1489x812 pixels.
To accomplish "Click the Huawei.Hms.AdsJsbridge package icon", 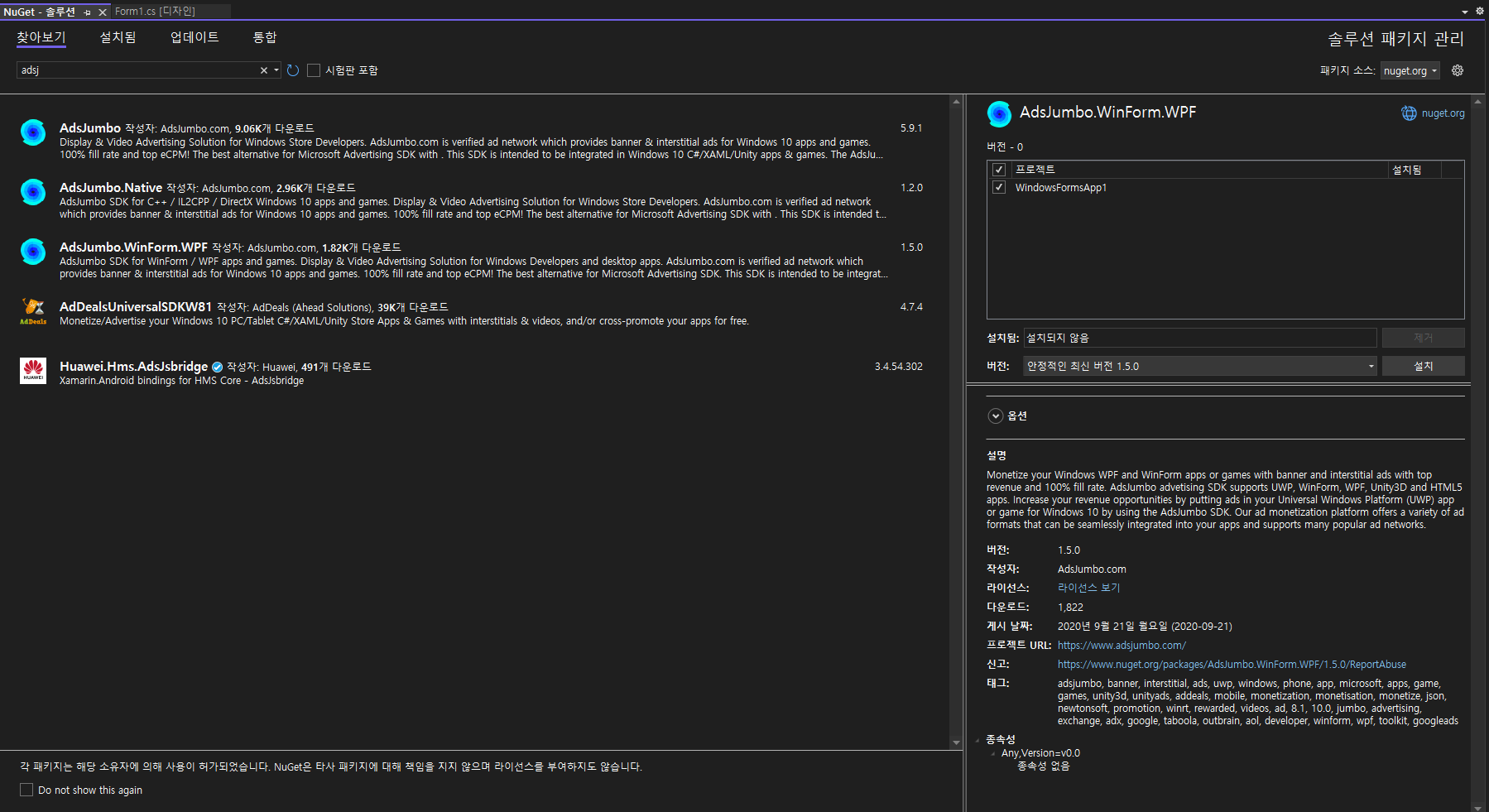I will (33, 371).
